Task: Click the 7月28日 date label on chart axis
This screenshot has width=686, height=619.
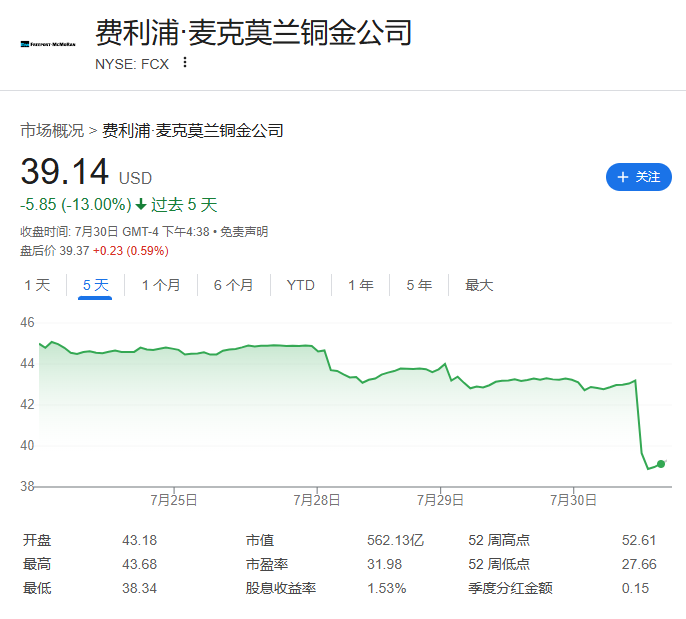Action: (x=317, y=500)
